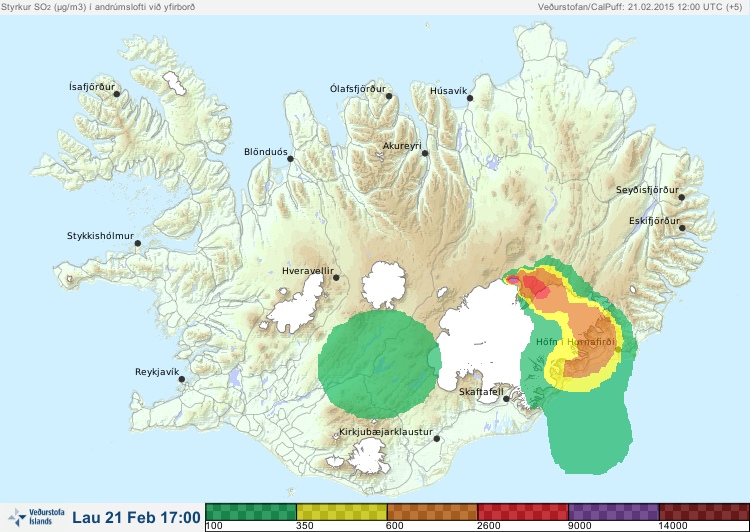Click the legend value '9000'
Image resolution: width=750 pixels, height=532 pixels.
[x=580, y=526]
